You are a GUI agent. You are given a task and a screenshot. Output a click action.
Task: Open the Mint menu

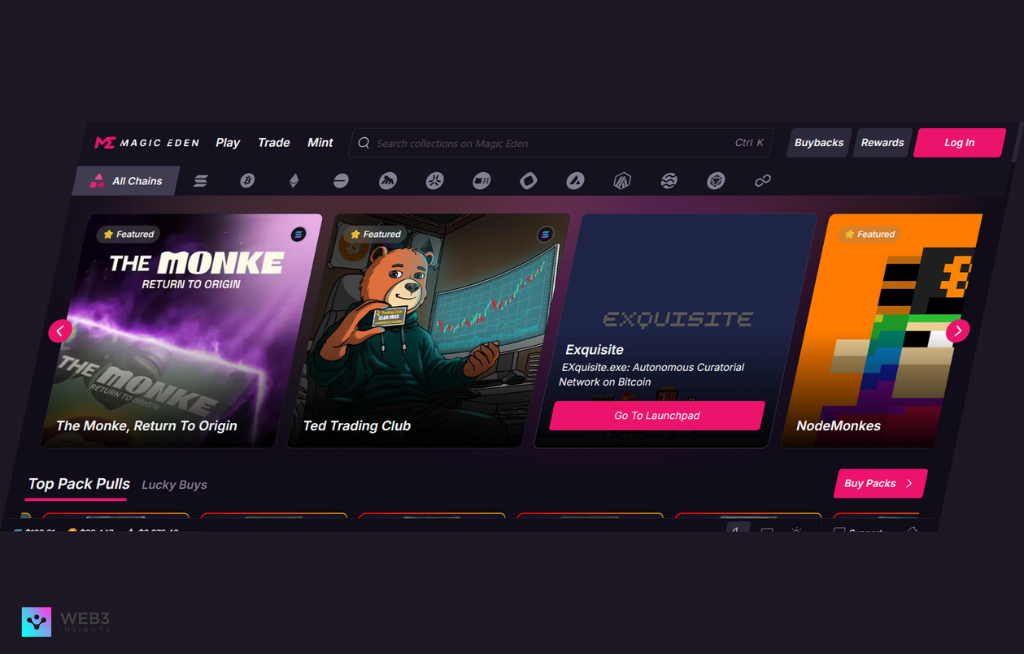click(x=320, y=143)
